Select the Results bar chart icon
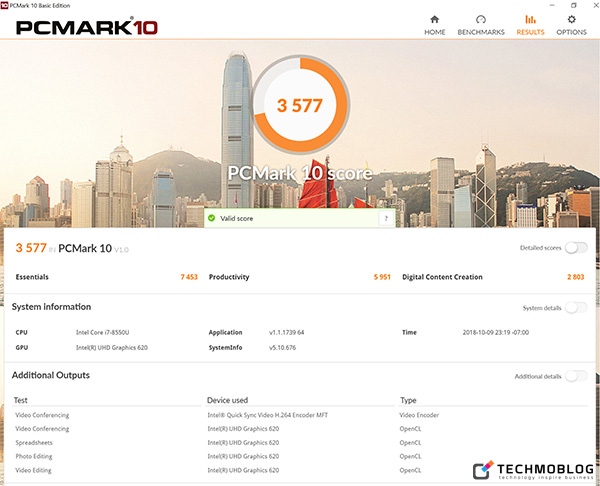This screenshot has width=600, height=486. coord(530,20)
